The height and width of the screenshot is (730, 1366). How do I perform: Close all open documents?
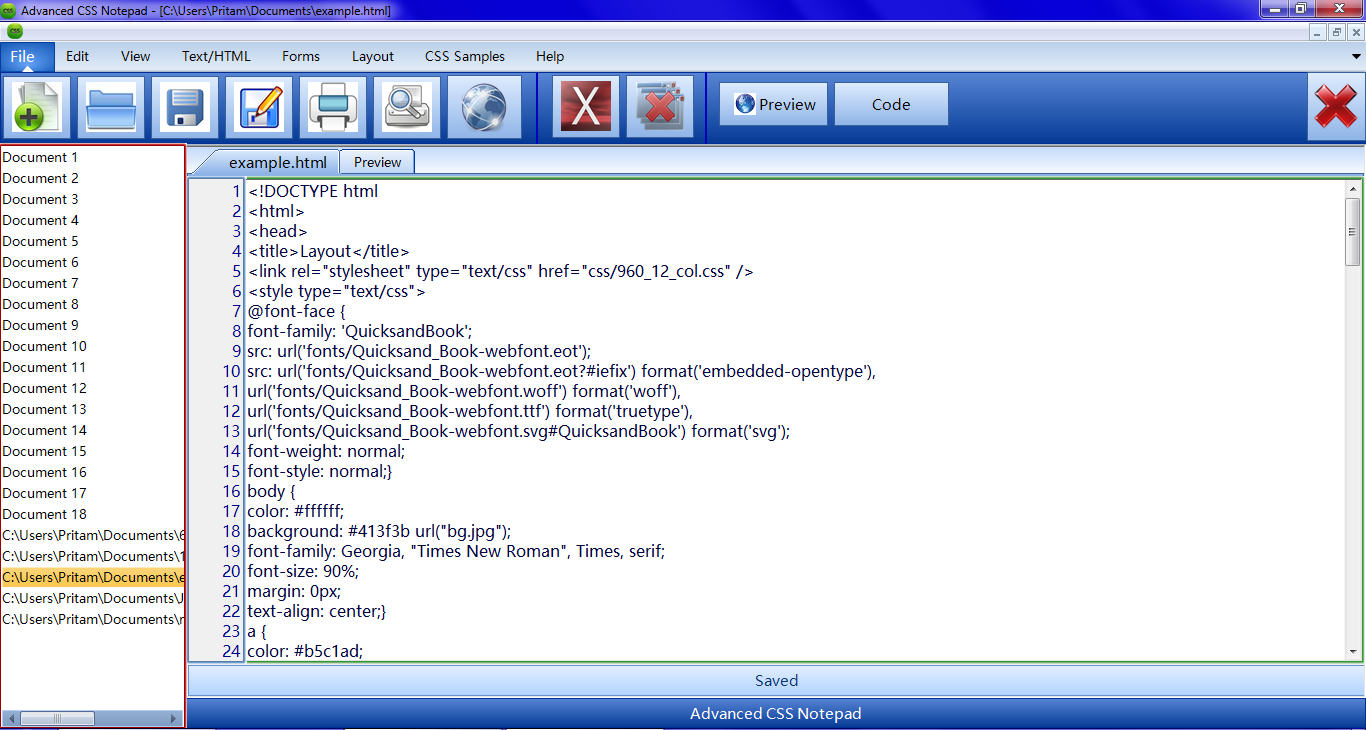(660, 106)
